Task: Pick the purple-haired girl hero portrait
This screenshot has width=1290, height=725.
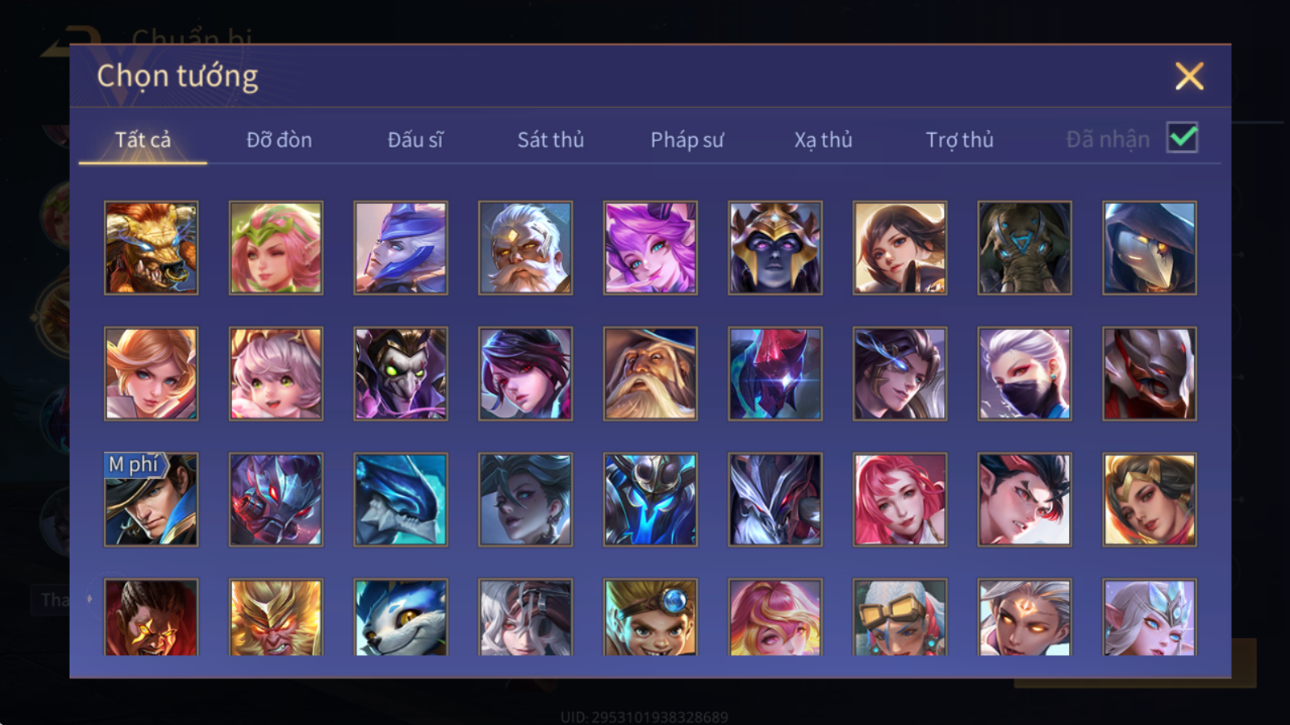Action: click(650, 248)
